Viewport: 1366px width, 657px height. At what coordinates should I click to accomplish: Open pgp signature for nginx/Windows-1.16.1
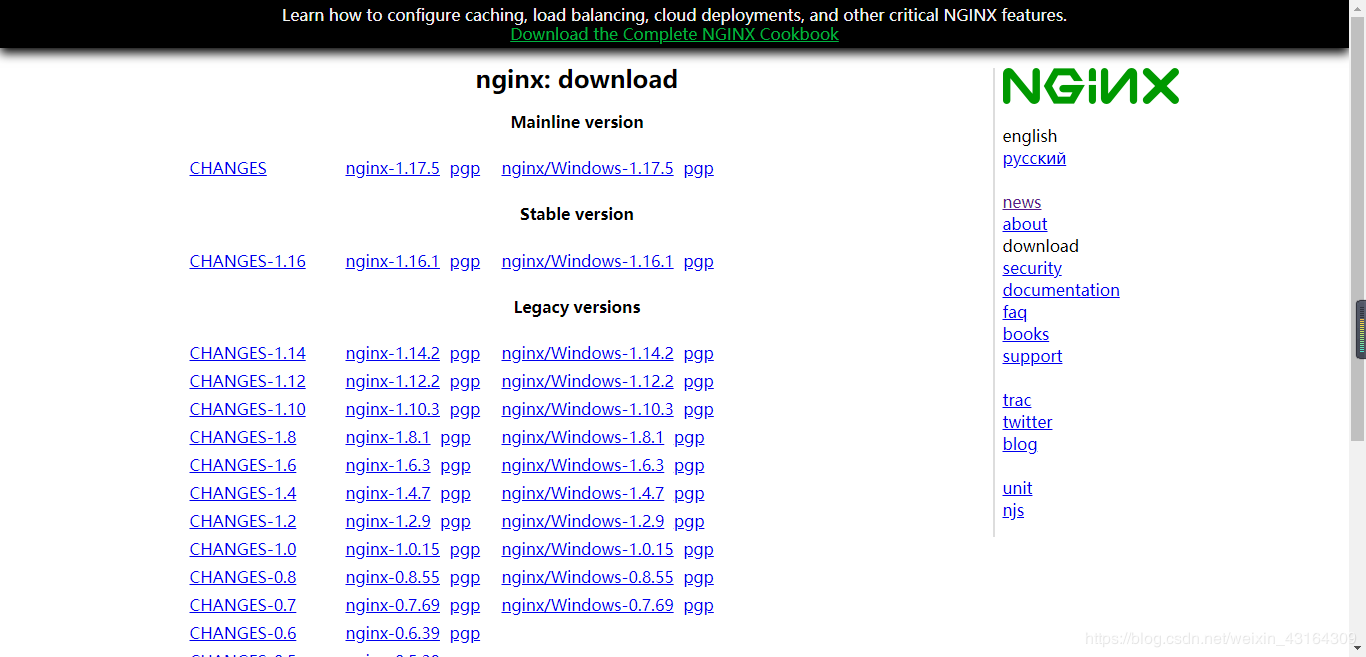click(x=699, y=261)
